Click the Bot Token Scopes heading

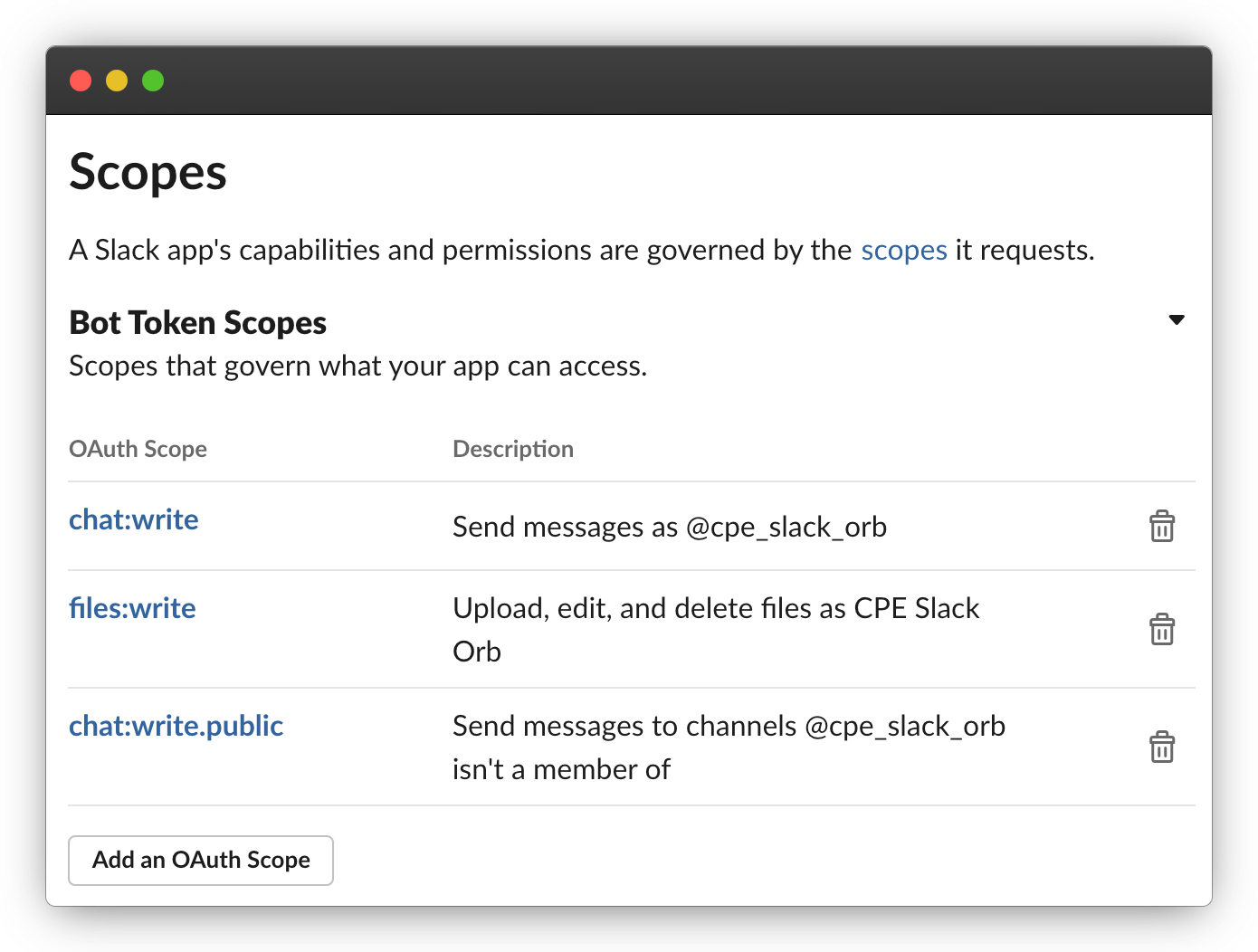[197, 323]
